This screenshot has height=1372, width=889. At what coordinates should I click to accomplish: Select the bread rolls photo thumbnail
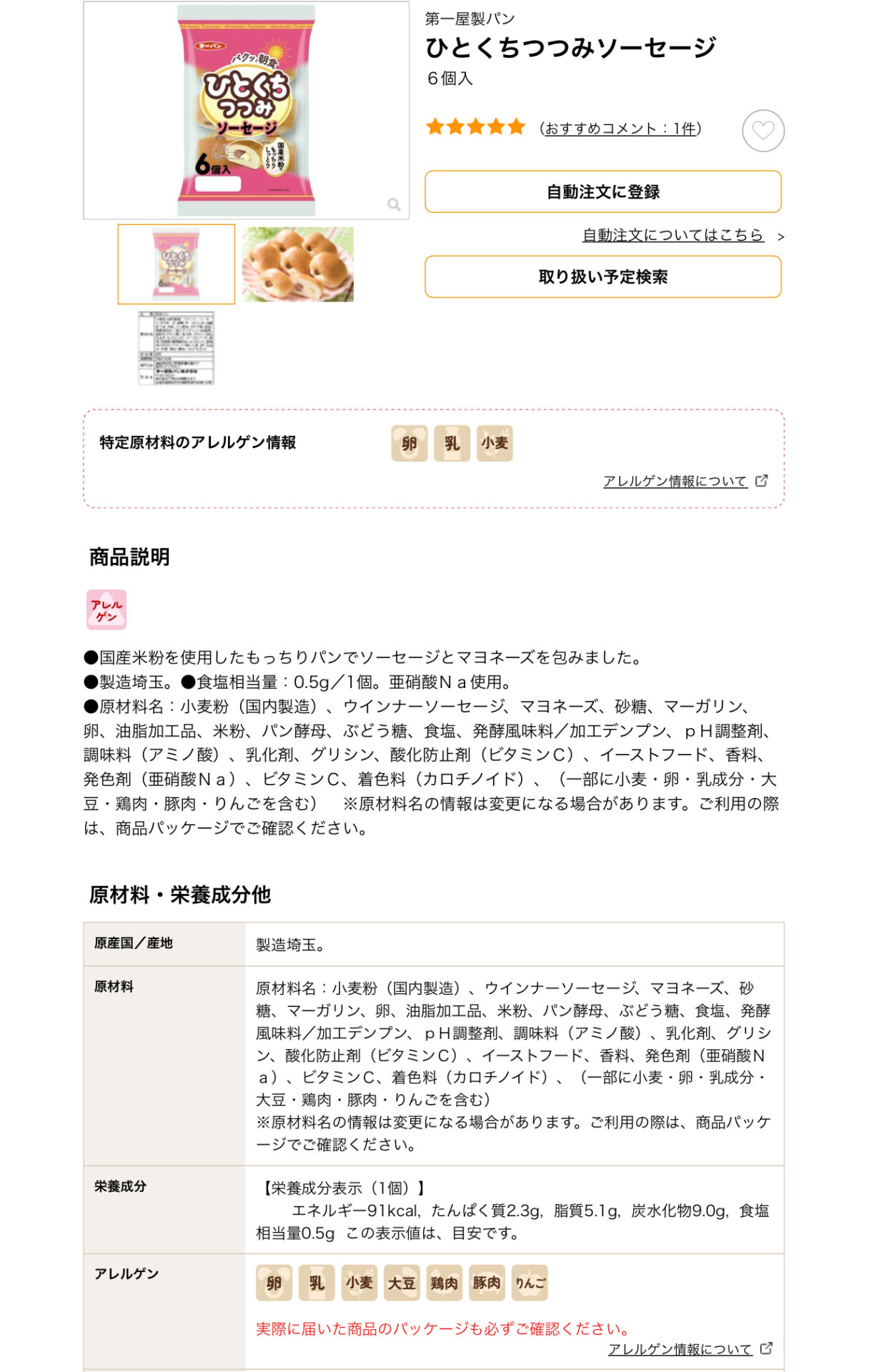point(298,264)
